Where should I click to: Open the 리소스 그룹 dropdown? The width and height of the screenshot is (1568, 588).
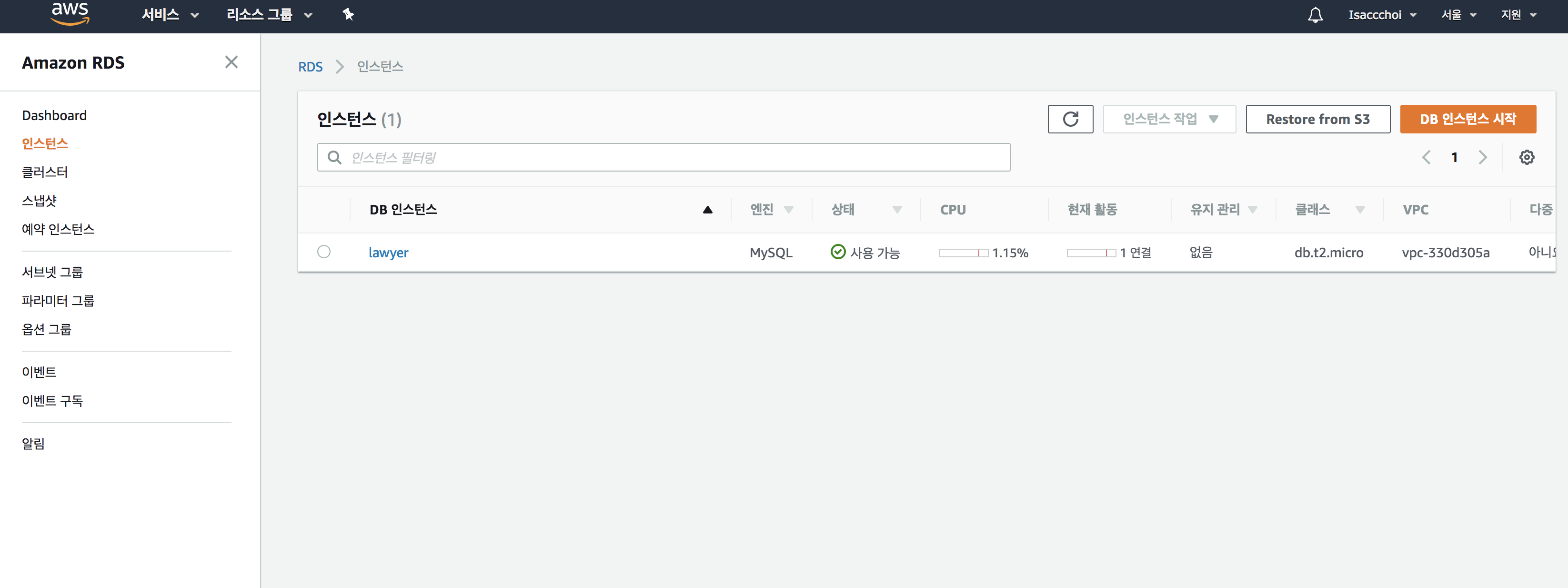[x=269, y=15]
